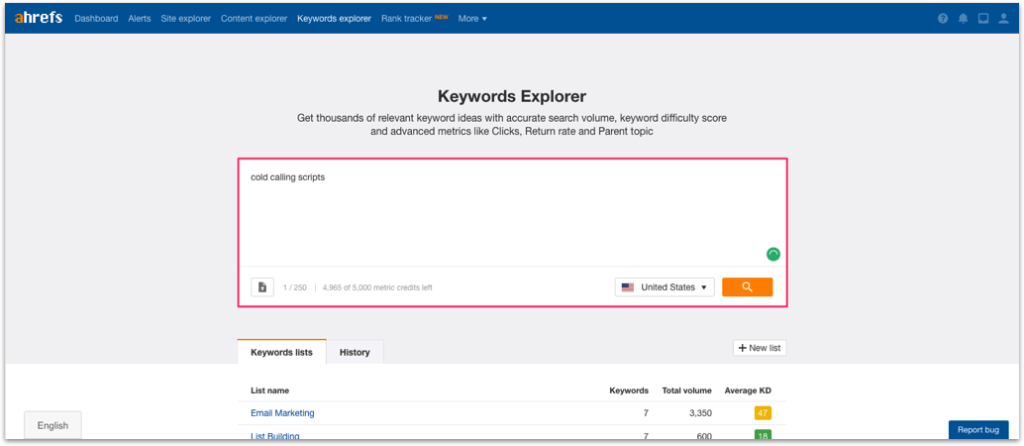Screen dimensions: 1024x446
Task: Switch to the History tab
Action: (355, 352)
